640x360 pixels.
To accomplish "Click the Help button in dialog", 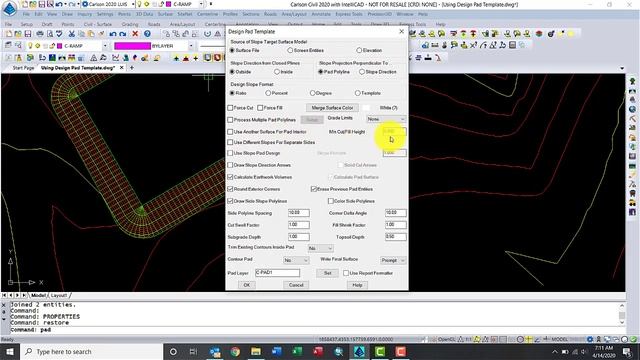I will (x=357, y=285).
